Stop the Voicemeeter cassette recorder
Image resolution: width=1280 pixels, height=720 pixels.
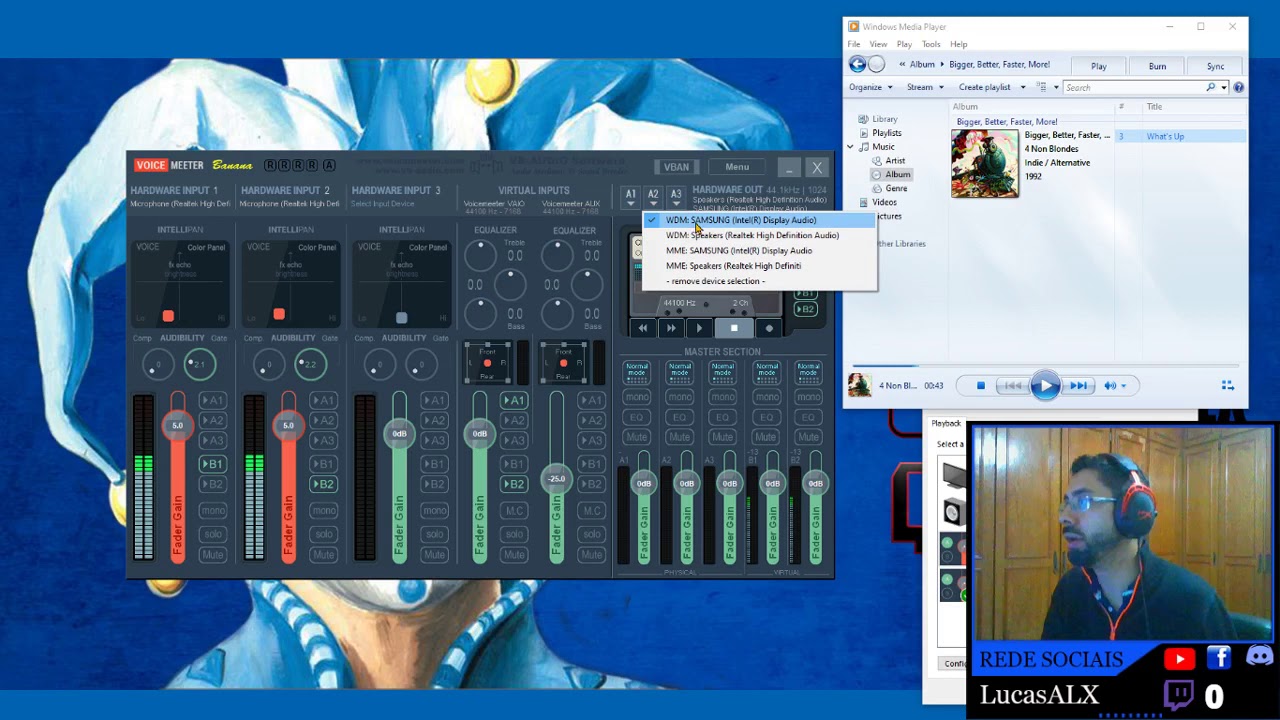coord(734,328)
